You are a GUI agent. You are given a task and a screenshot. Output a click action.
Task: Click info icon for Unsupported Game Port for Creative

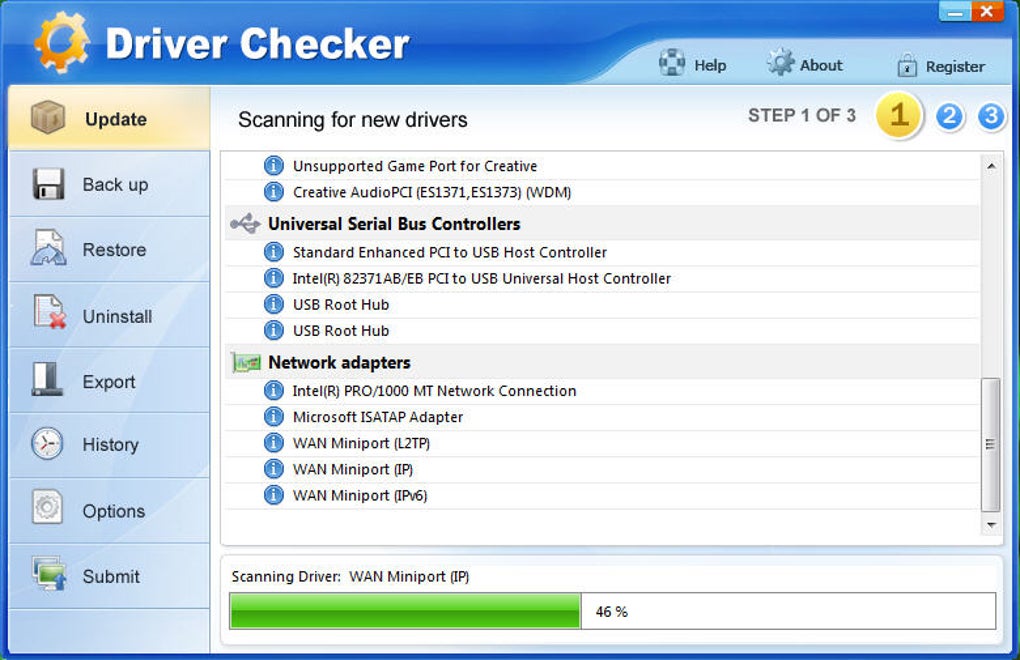point(274,166)
